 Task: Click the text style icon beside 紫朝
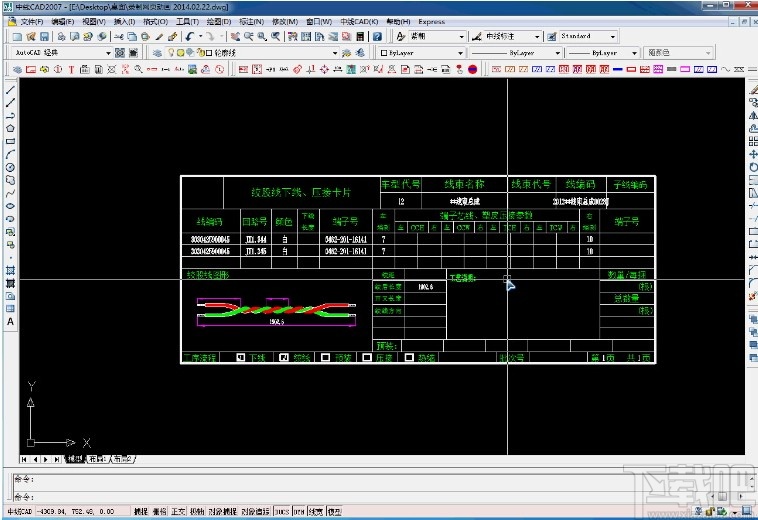click(401, 37)
